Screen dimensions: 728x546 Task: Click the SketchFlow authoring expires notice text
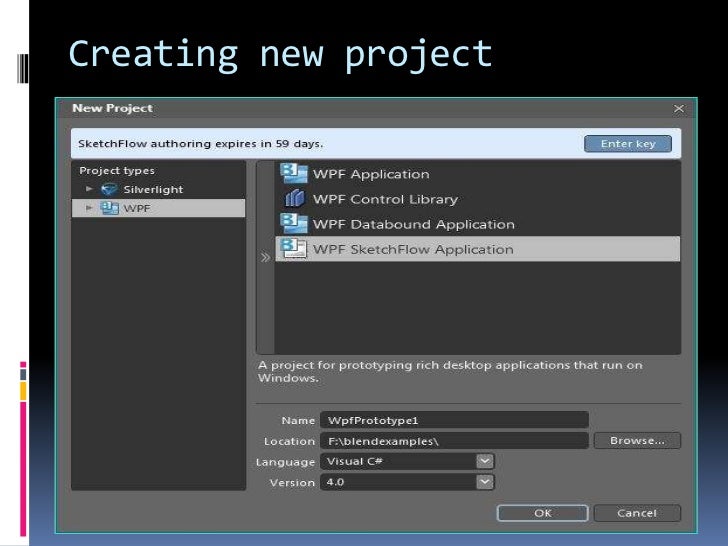coord(200,143)
